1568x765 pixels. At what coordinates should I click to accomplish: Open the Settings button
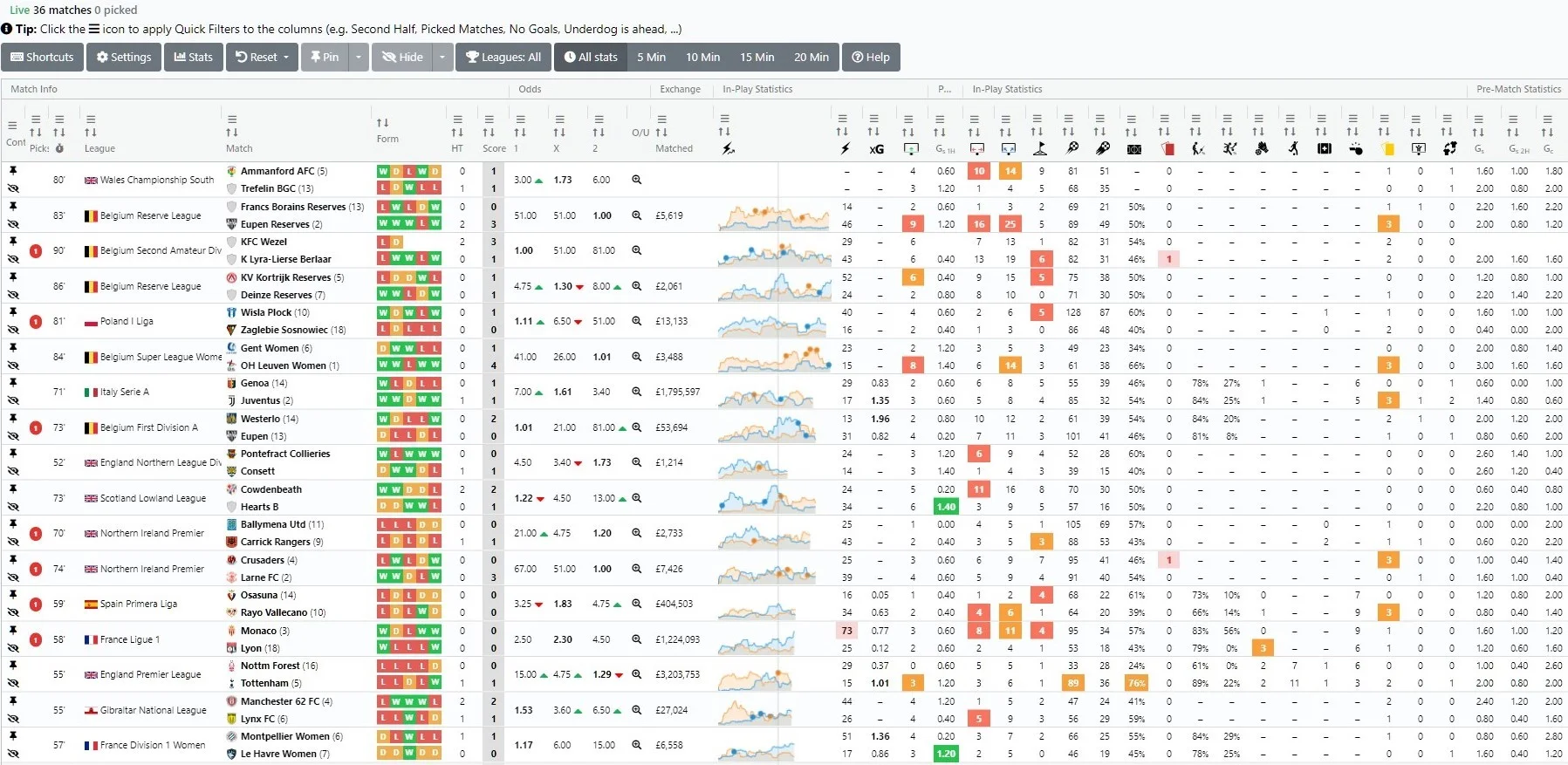pyautogui.click(x=124, y=57)
